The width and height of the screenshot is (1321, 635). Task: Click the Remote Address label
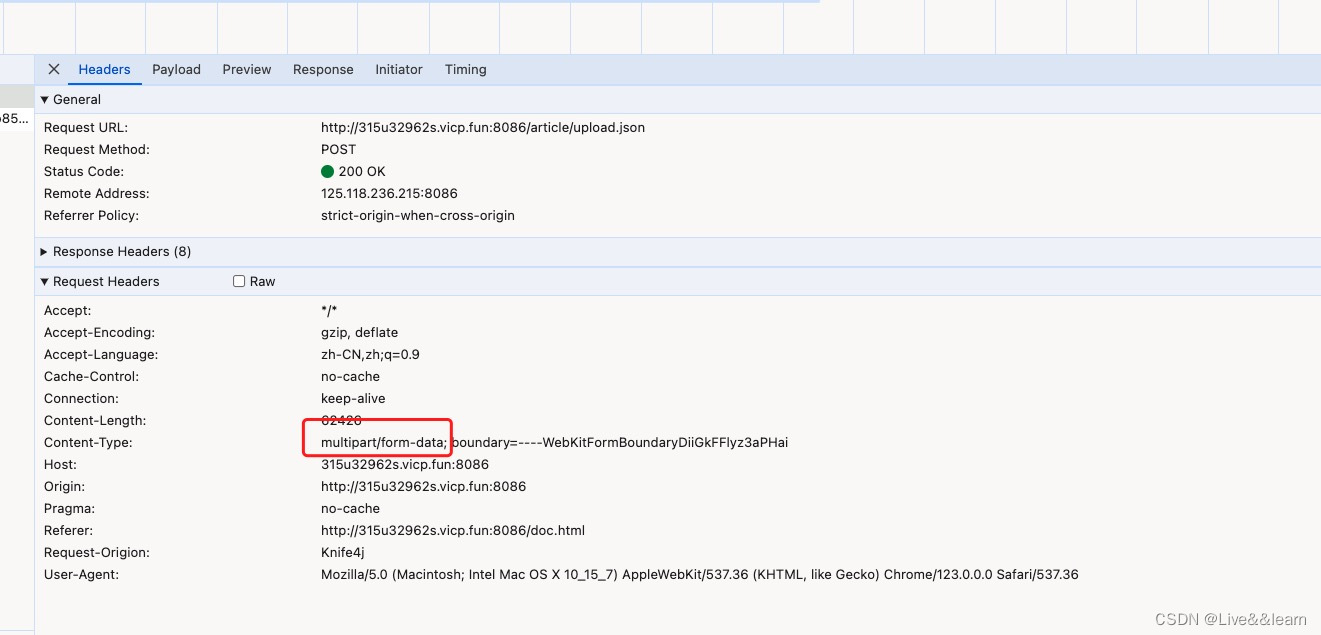[96, 193]
